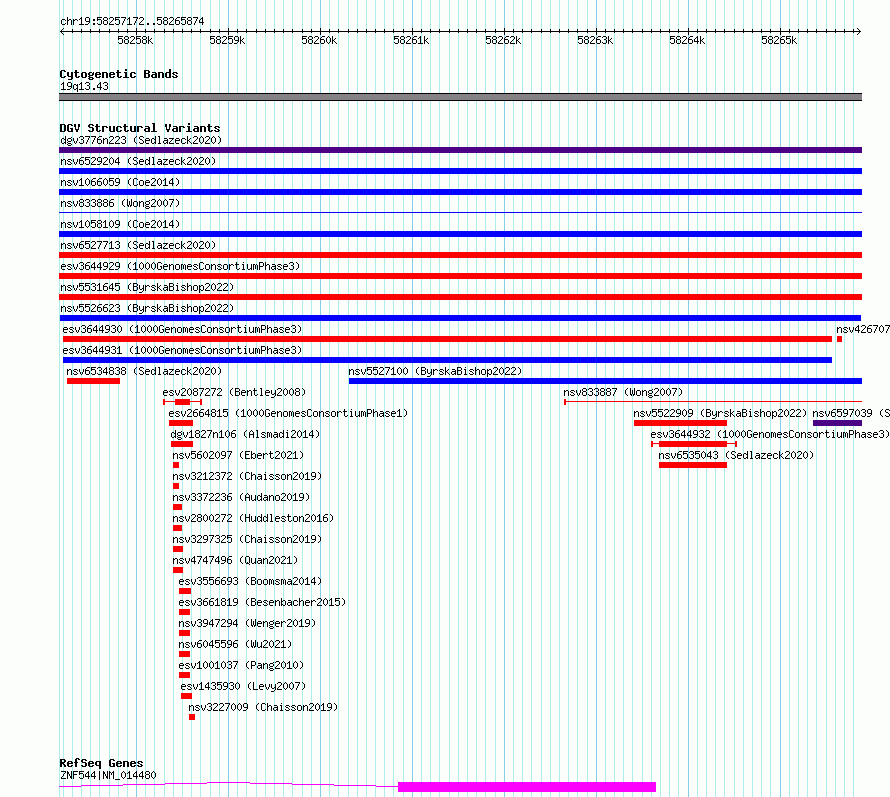Screen dimensions: 890x797
Task: Select nsv5527100 (ByrskaBishop2022) label
Action: (x=435, y=371)
